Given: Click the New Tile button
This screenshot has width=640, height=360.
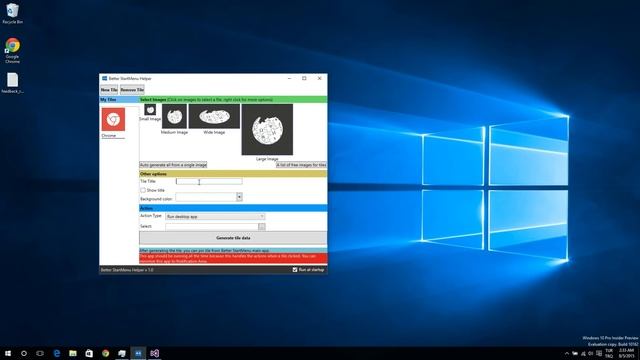Looking at the screenshot, I should click(109, 90).
